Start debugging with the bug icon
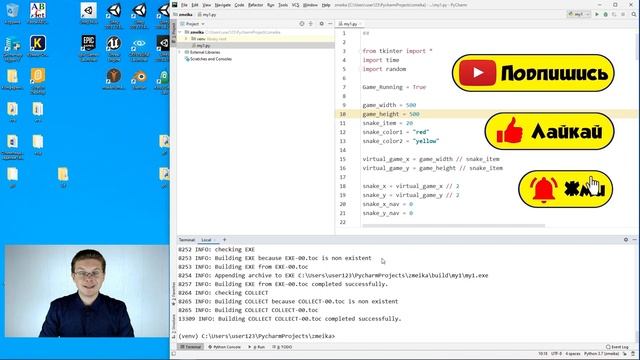This screenshot has height=360, width=640. click(x=606, y=14)
